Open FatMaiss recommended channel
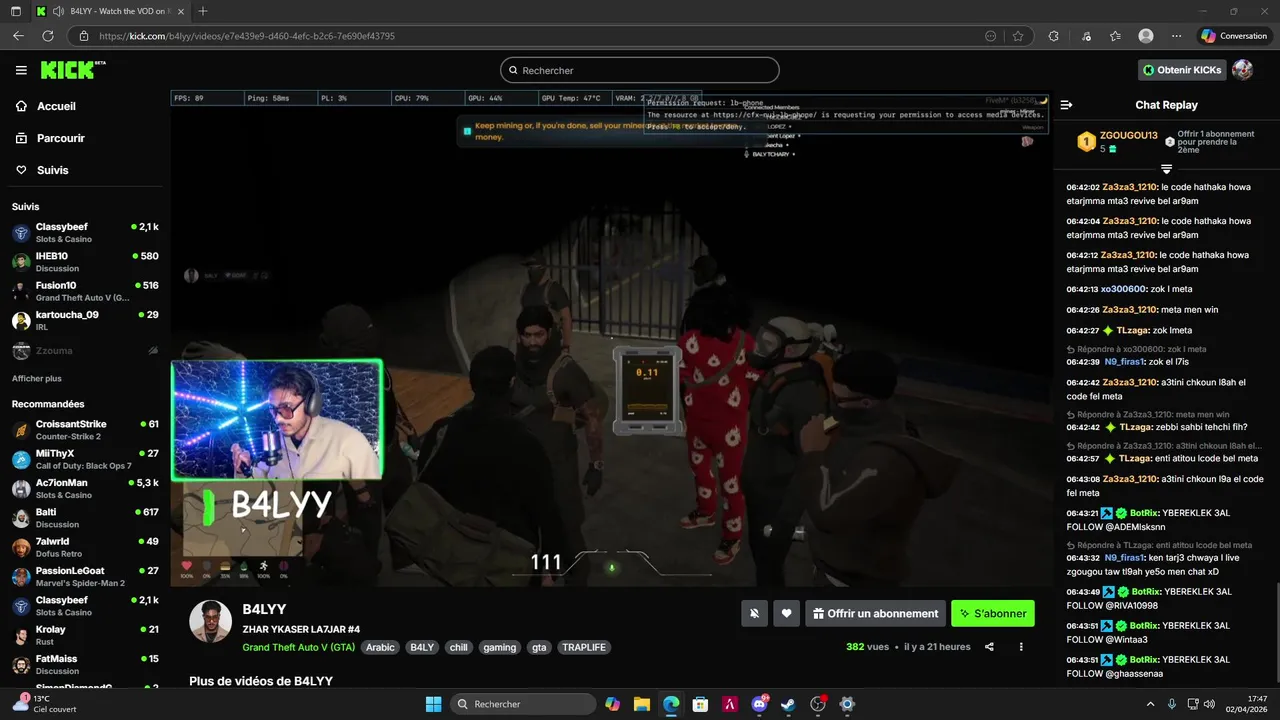This screenshot has height=720, width=1280. [x=85, y=665]
